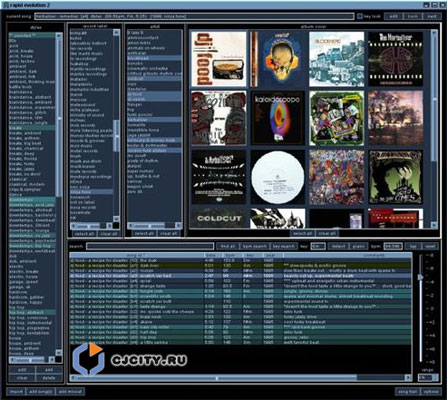Click the back button at top right

(412, 16)
